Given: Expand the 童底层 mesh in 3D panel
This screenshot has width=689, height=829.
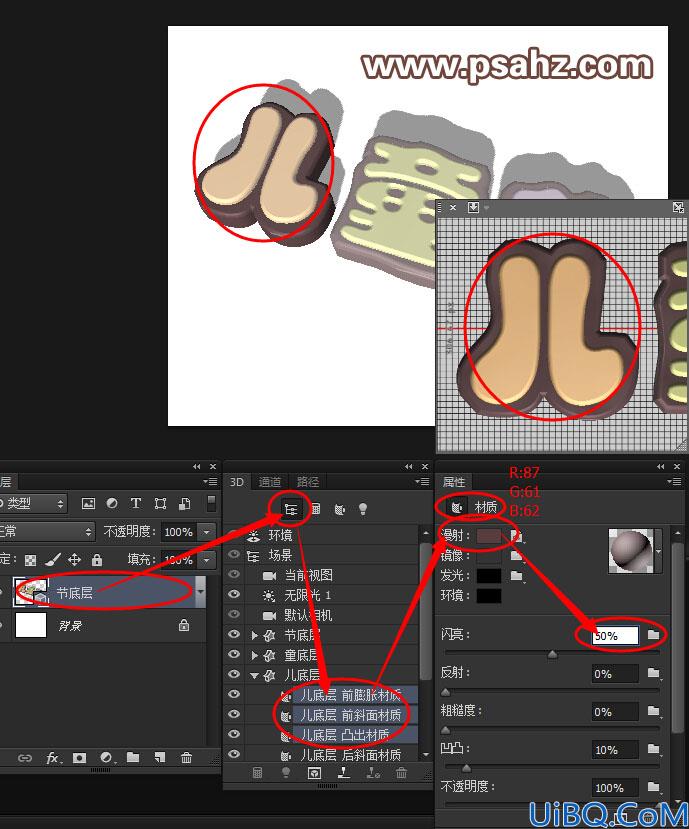Looking at the screenshot, I should click(x=254, y=655).
